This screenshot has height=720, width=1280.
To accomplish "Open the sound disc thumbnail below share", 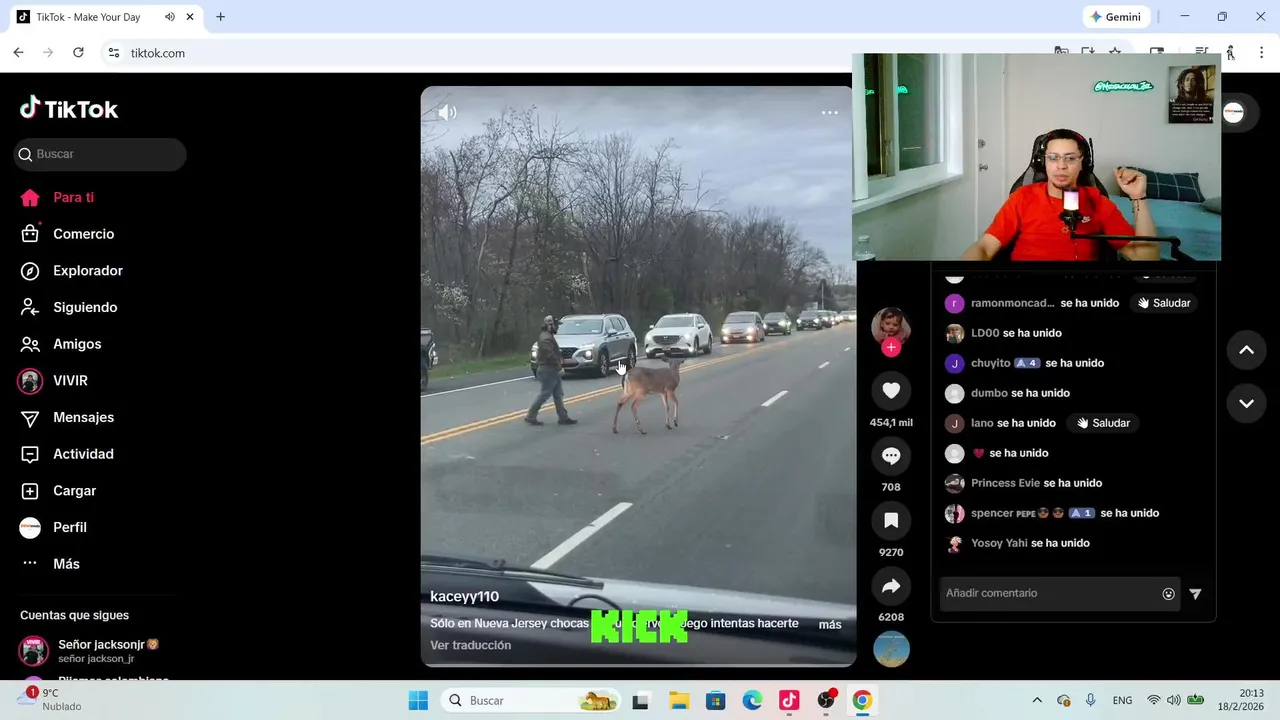I will tap(891, 649).
